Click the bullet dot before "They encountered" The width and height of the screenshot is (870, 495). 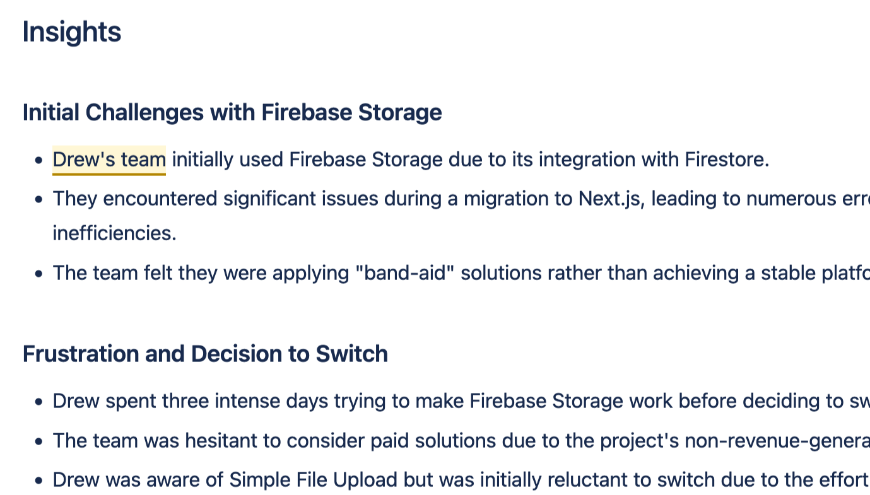(x=38, y=198)
